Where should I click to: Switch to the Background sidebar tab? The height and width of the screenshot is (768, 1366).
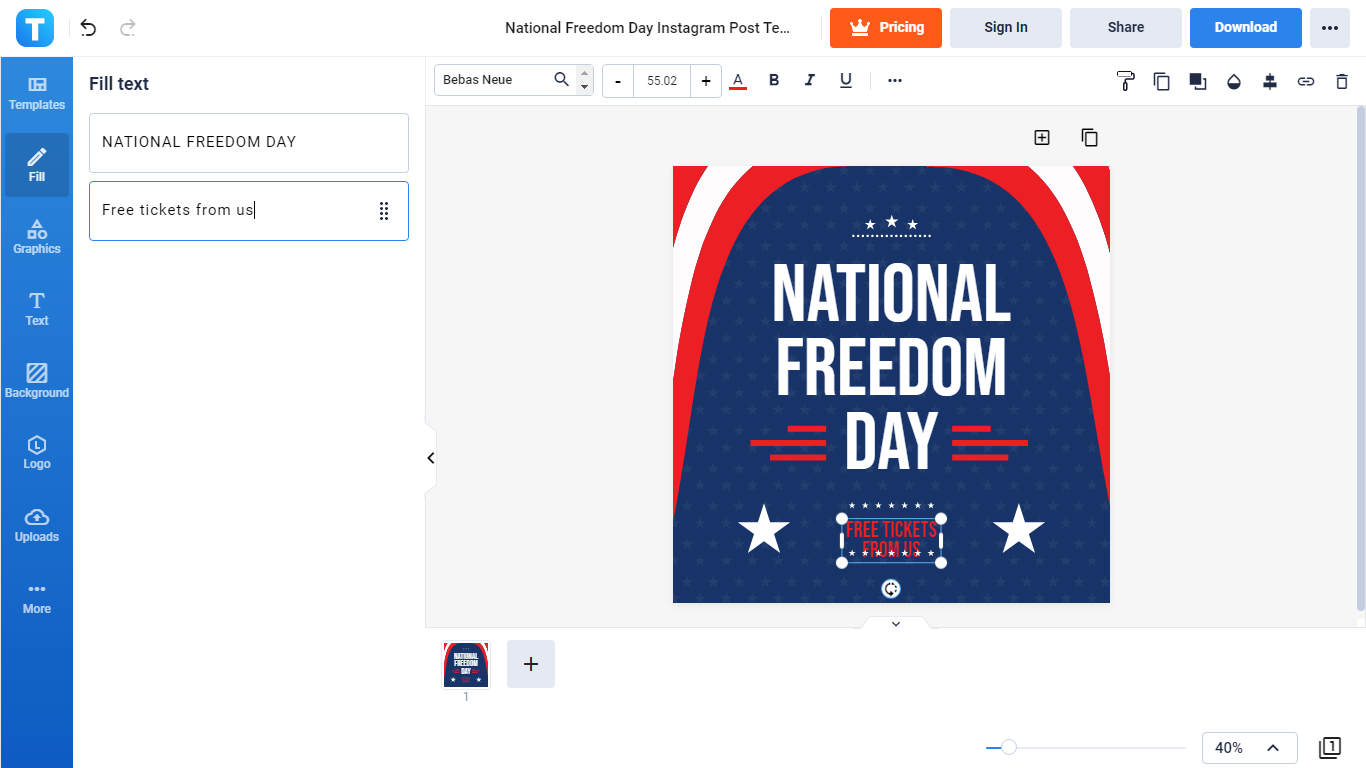(37, 381)
